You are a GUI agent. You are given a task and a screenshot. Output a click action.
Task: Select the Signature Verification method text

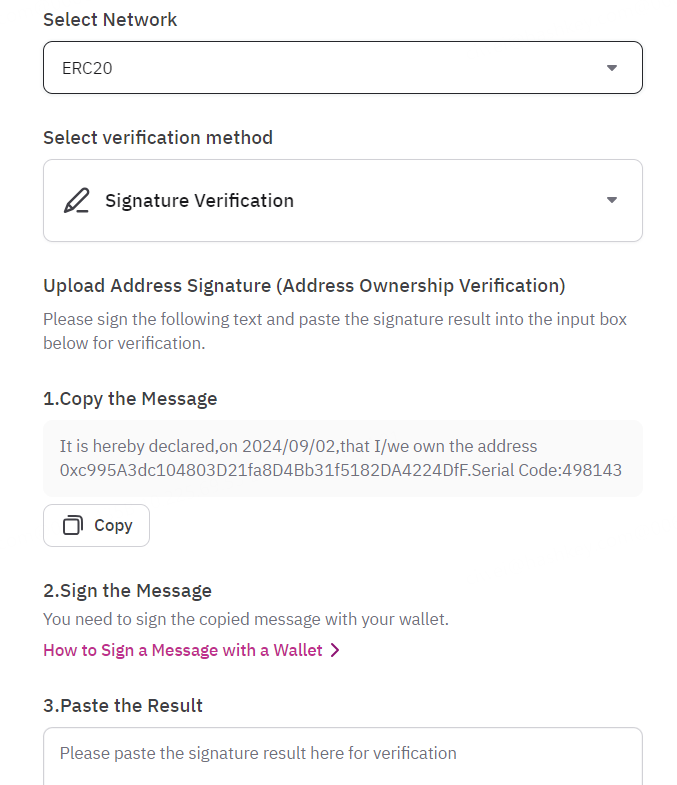(x=199, y=201)
